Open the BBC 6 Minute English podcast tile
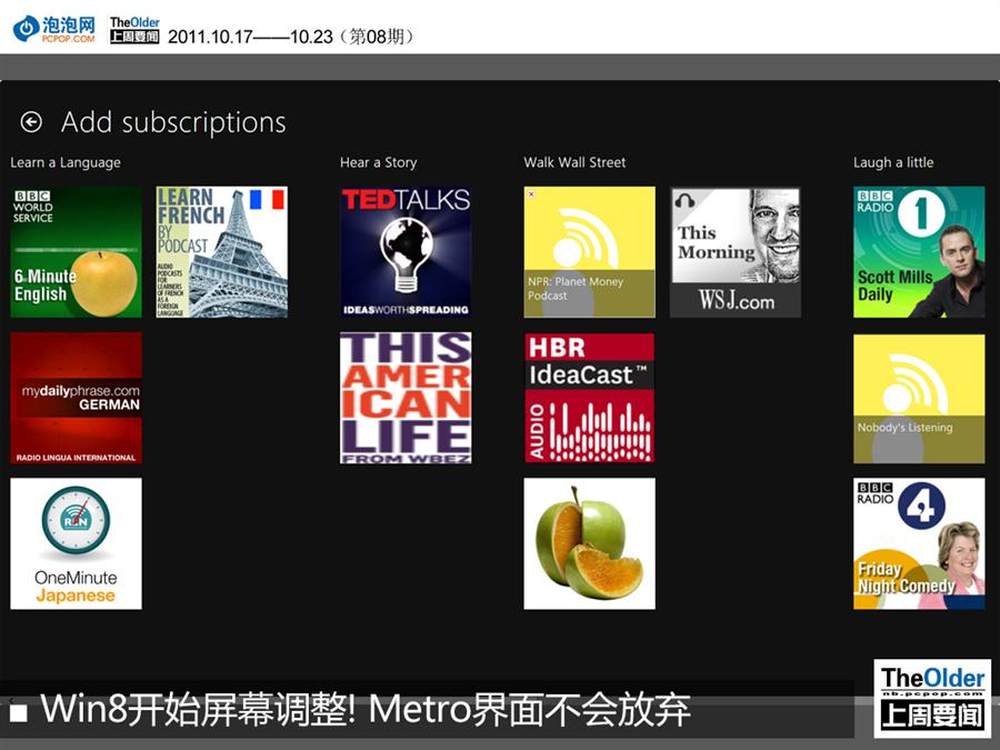The width and height of the screenshot is (1000, 750). click(x=76, y=252)
